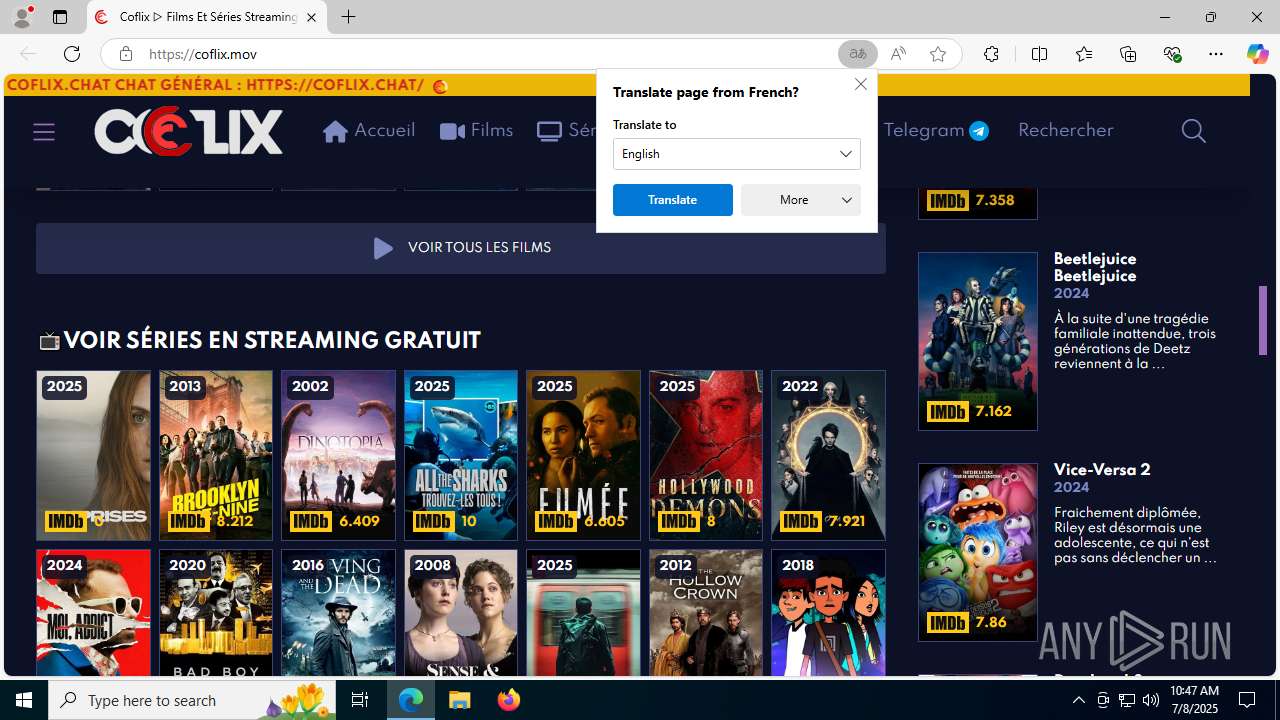Open the taskbar clock showing 10:47 AM
The image size is (1280, 720).
(1194, 700)
